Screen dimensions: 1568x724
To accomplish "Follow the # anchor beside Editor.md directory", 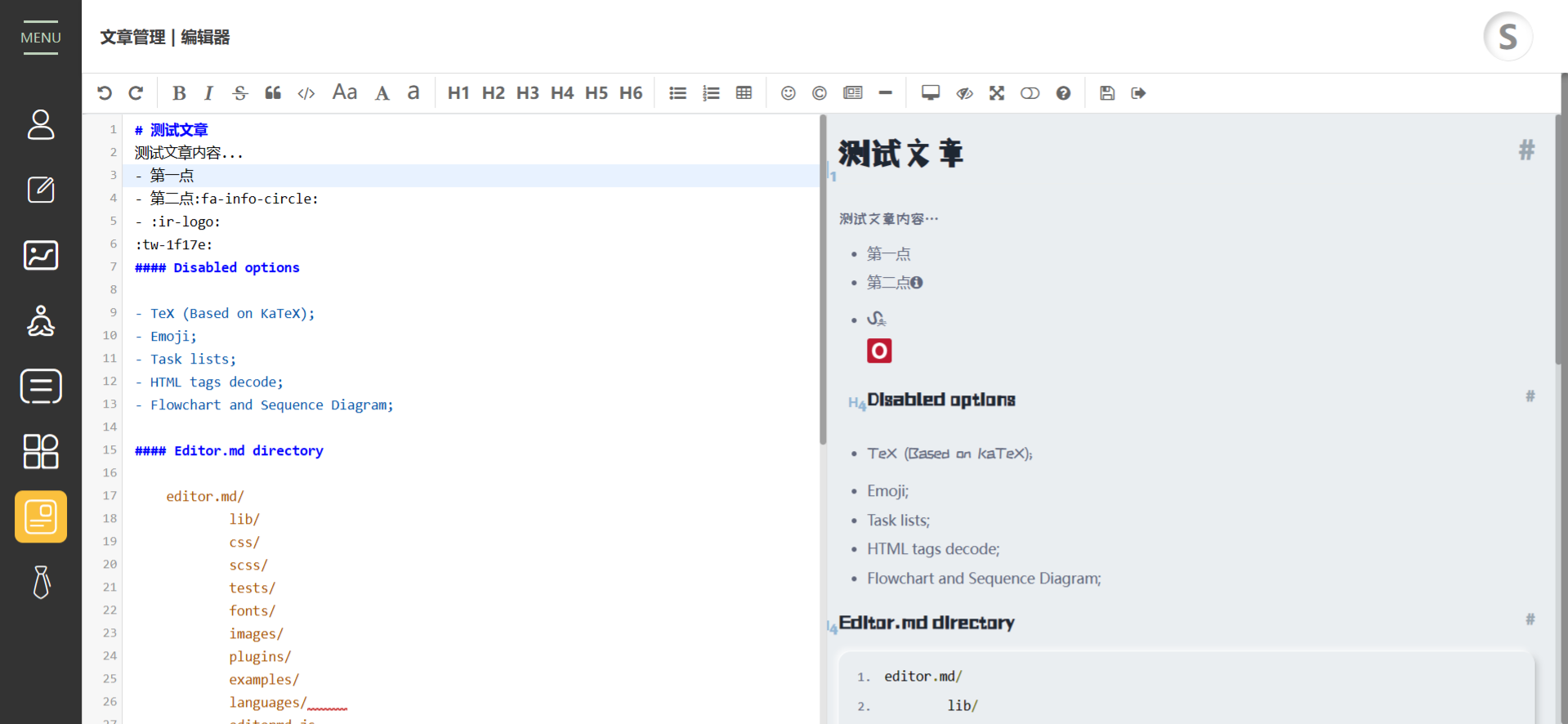I will pyautogui.click(x=1530, y=619).
